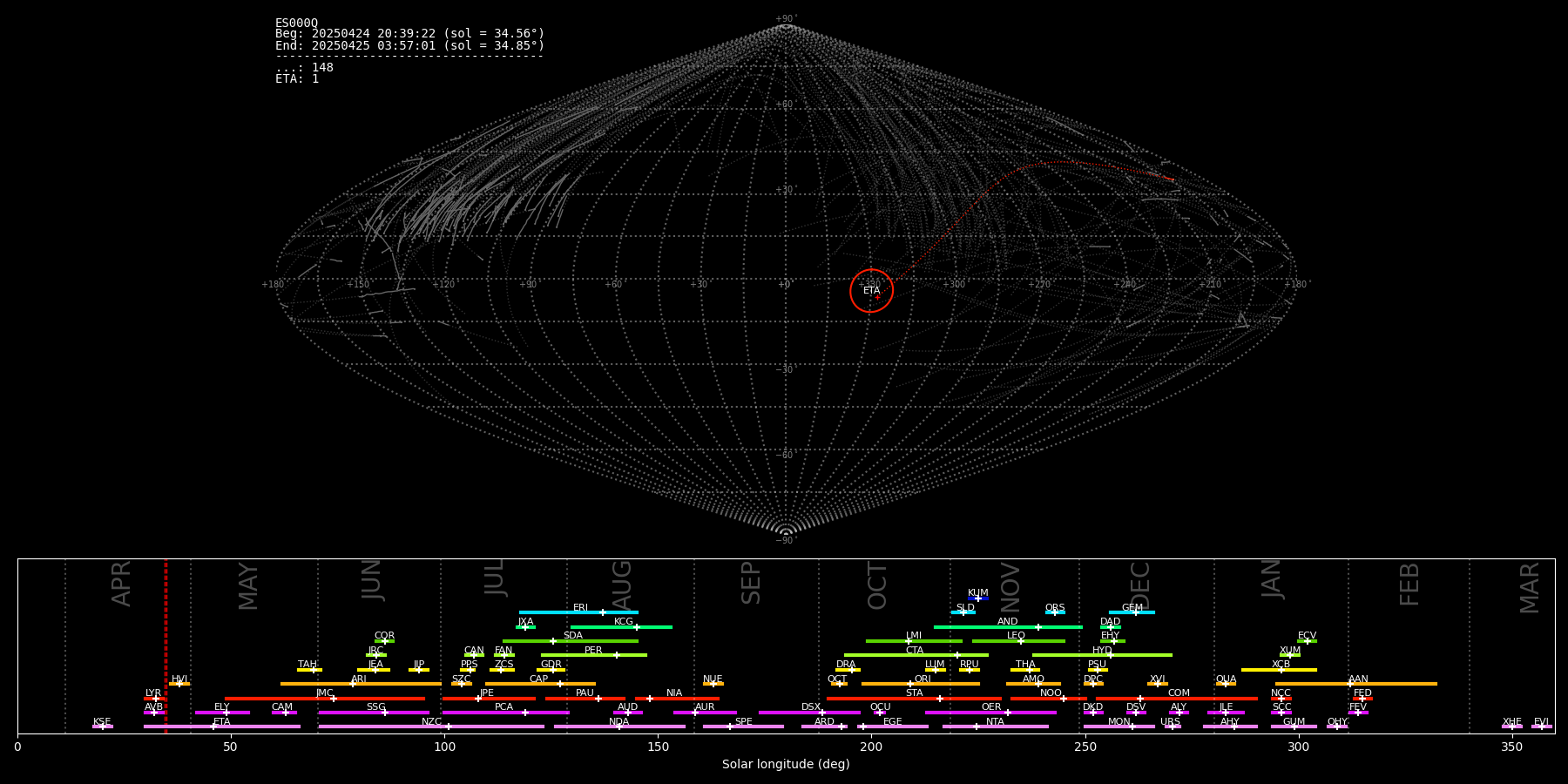Image resolution: width=1568 pixels, height=784 pixels.
Task: Click the GEM shower label
Action: 1132,608
